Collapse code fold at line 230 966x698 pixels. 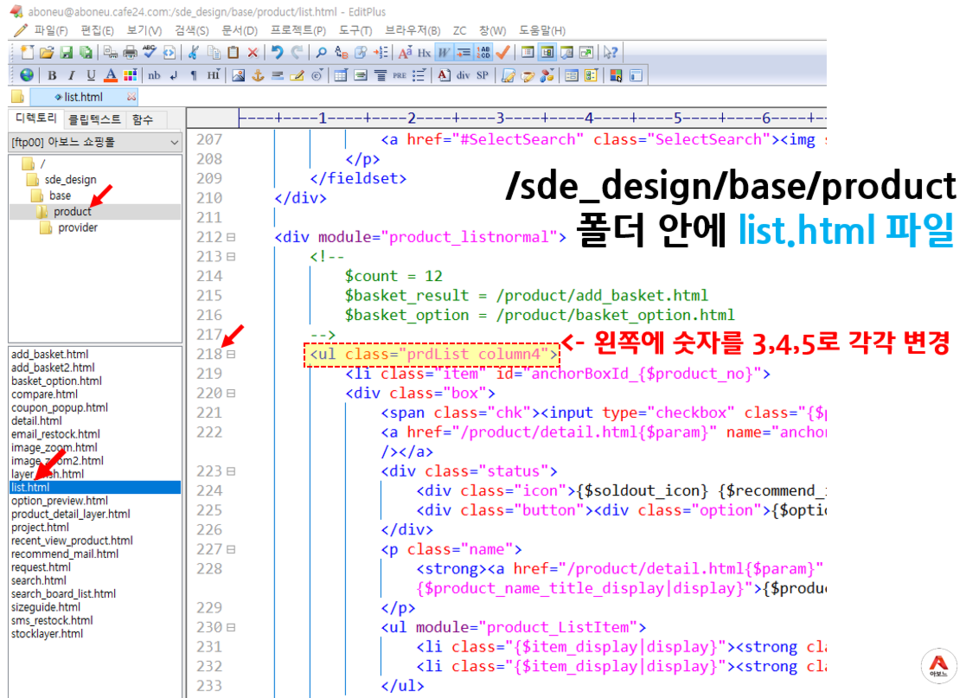(x=231, y=627)
